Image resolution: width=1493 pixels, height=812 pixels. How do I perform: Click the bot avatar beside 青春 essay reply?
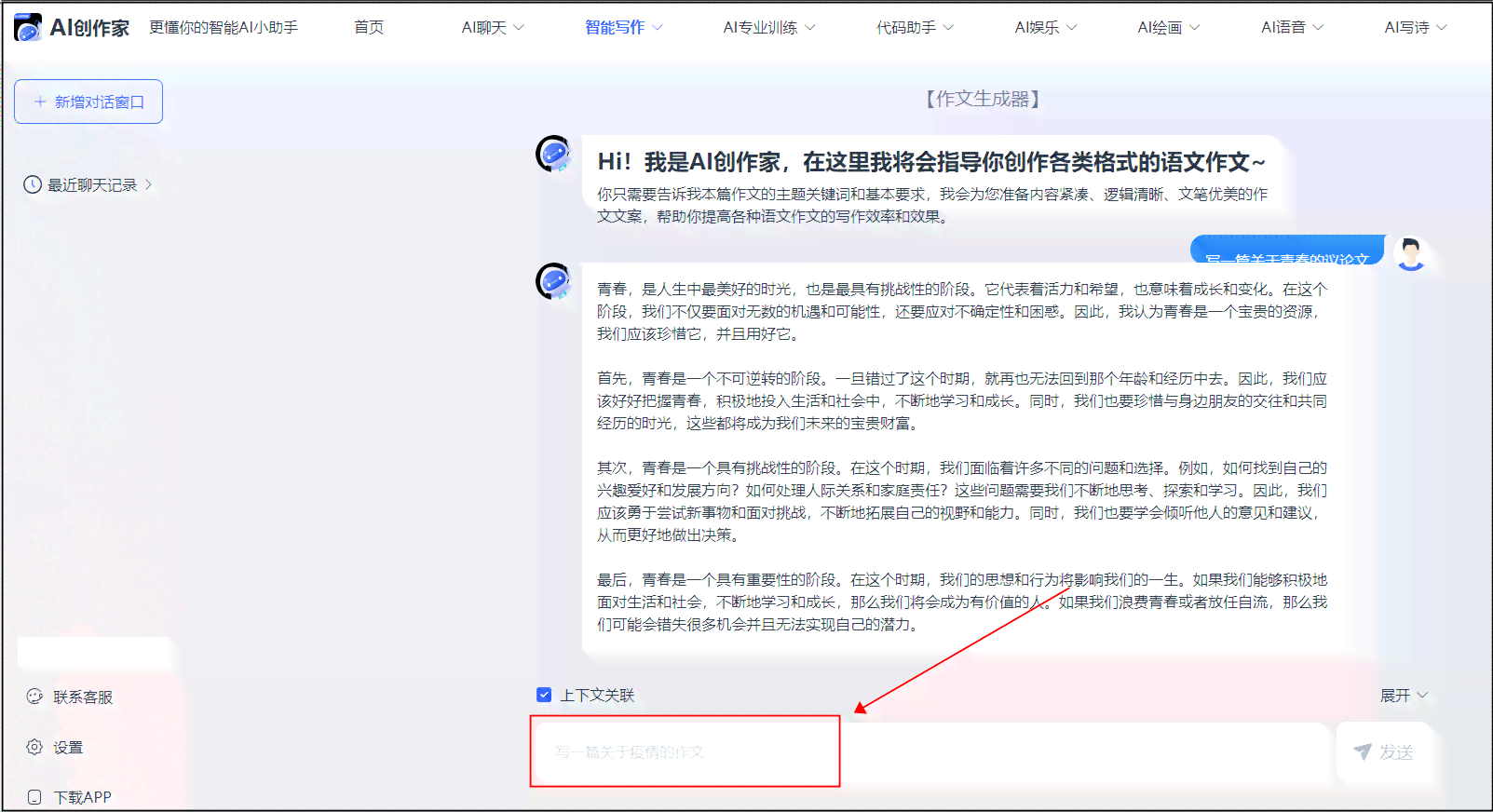pos(554,281)
